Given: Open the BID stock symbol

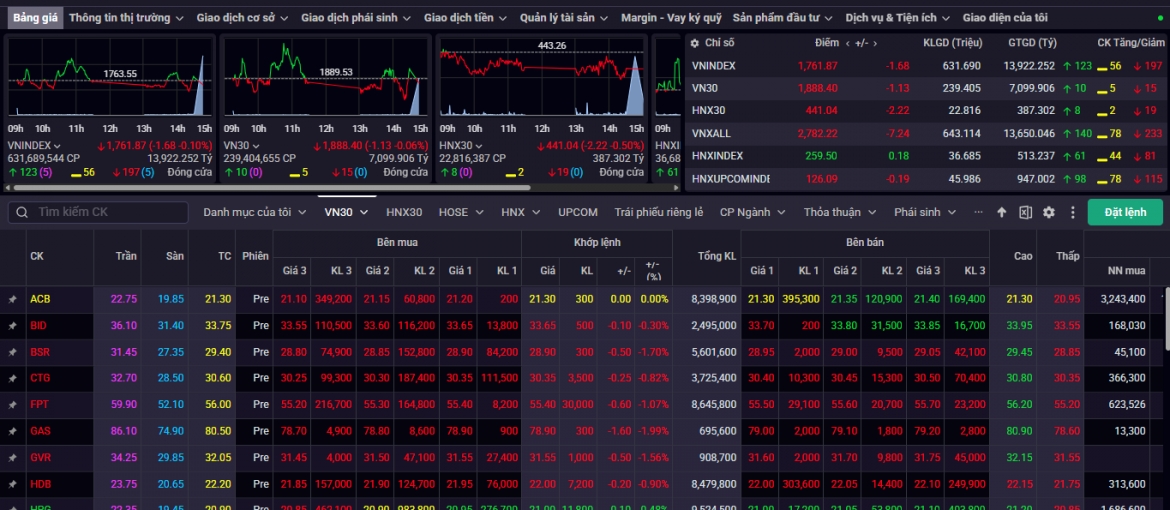Looking at the screenshot, I should coord(38,326).
